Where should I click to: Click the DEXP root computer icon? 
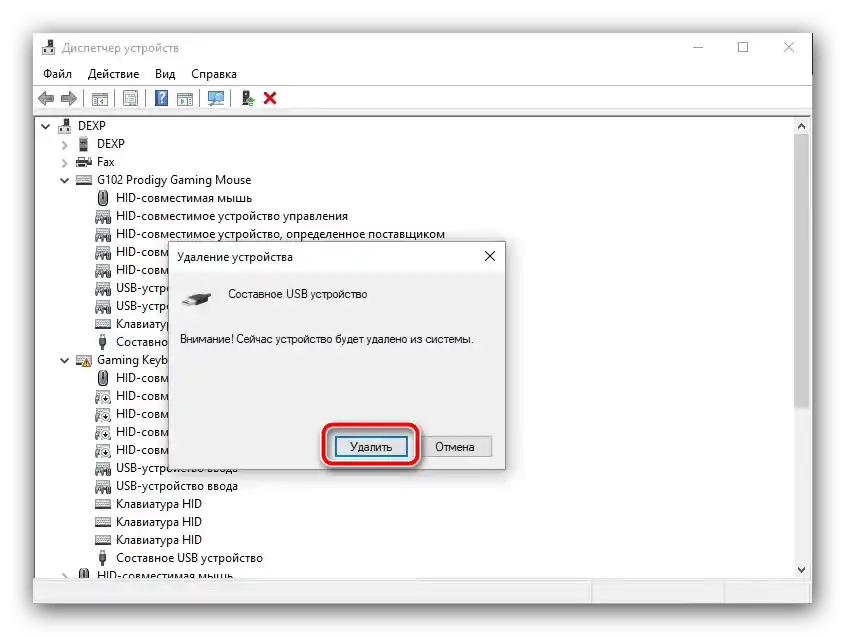coord(65,126)
